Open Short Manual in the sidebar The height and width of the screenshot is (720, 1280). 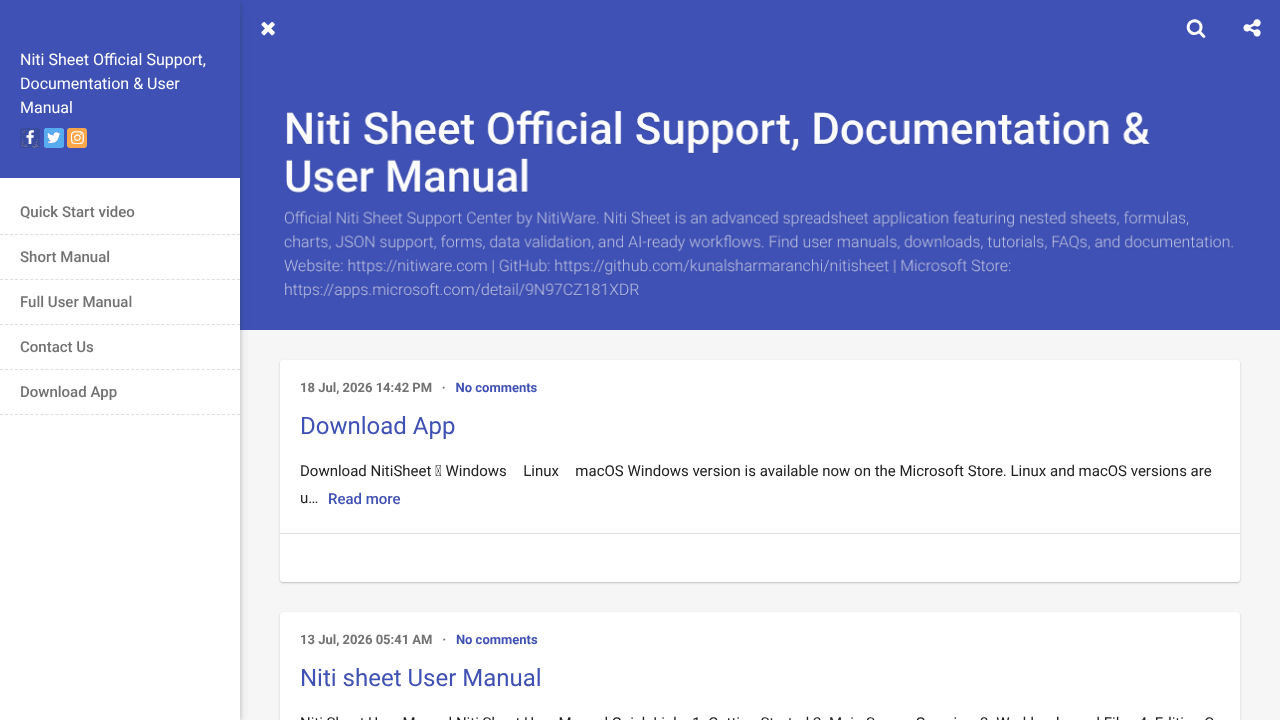point(120,257)
